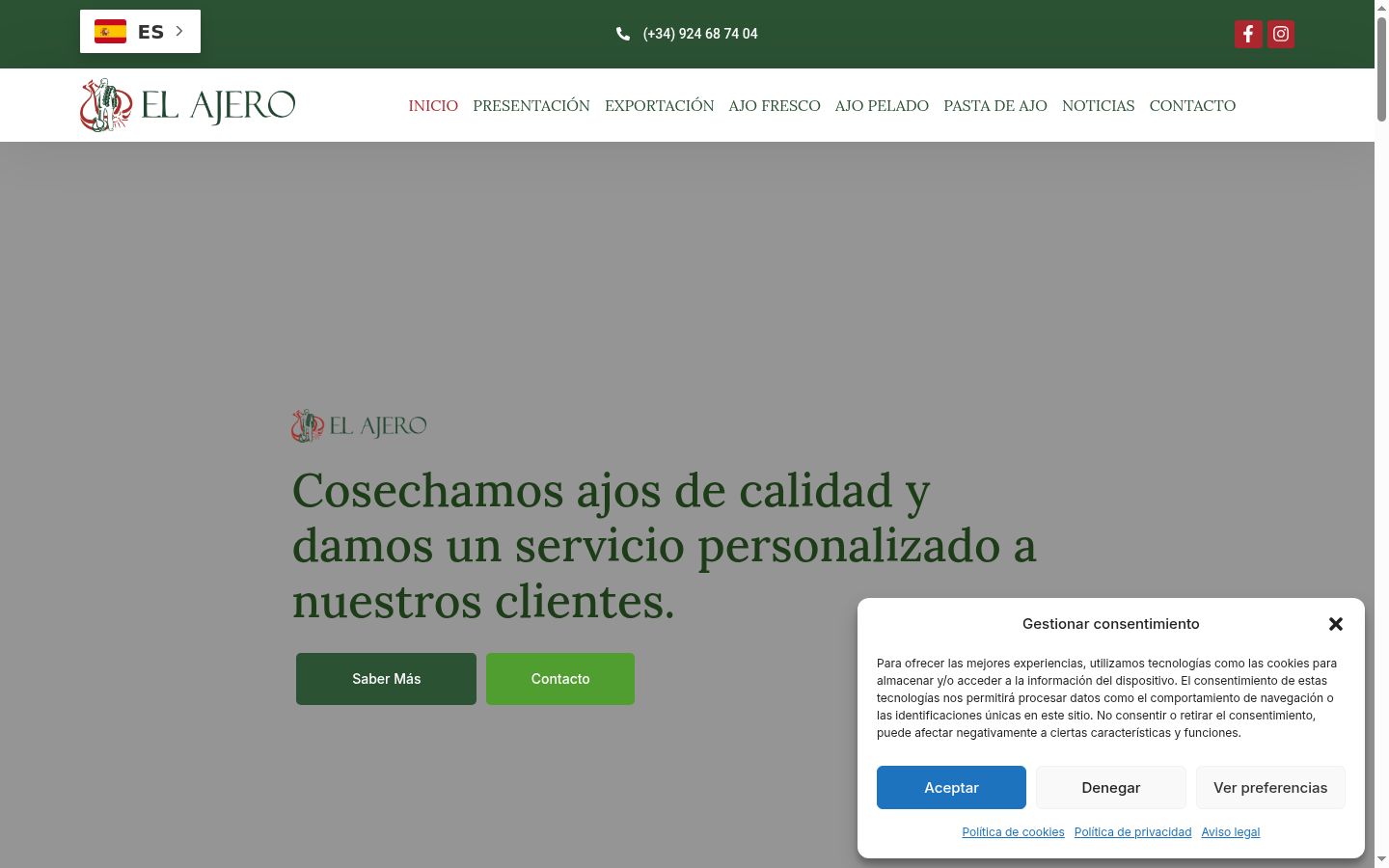Click the scrollbar up arrow

tap(1381, 8)
